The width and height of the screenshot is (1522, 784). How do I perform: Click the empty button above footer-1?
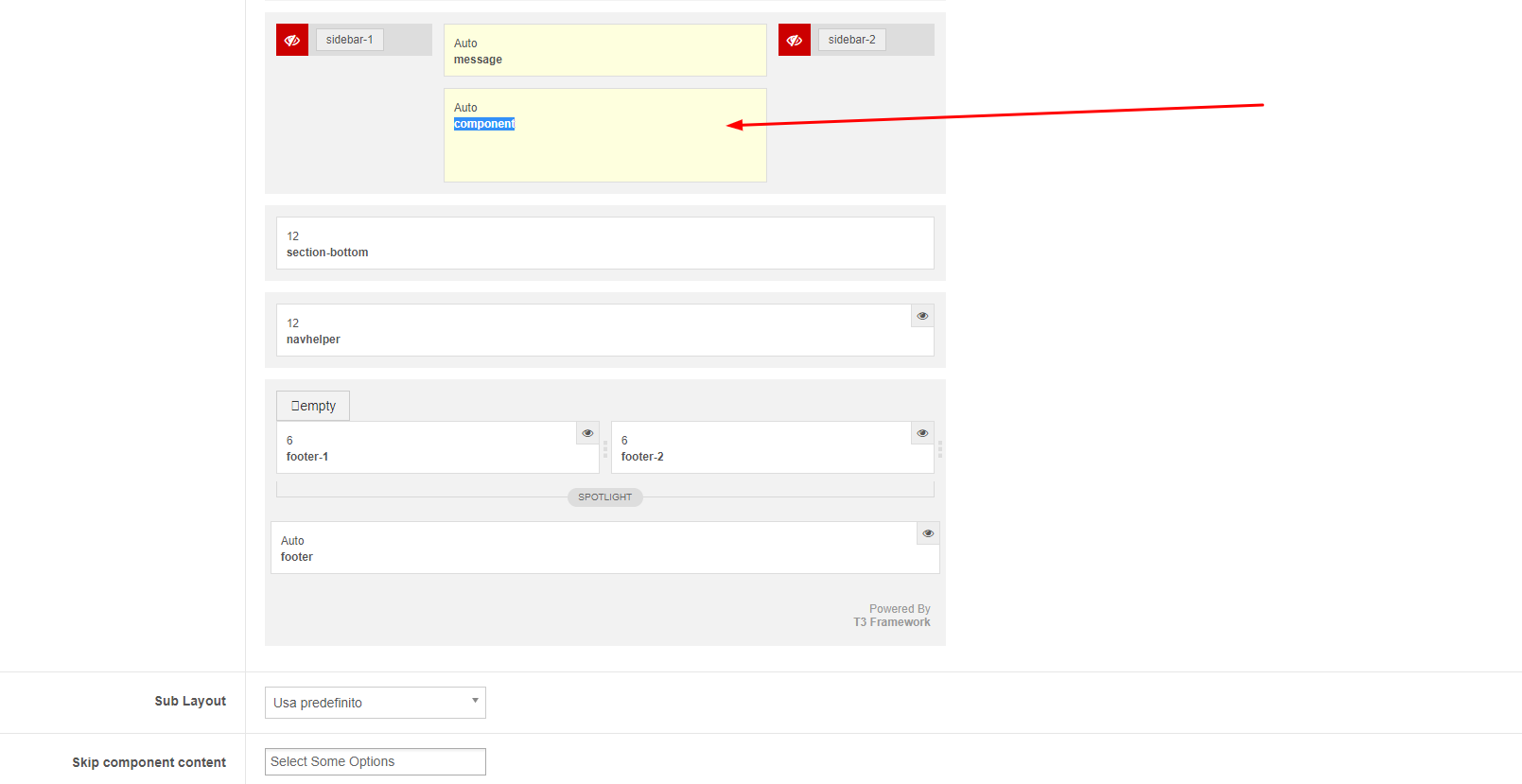click(x=313, y=406)
